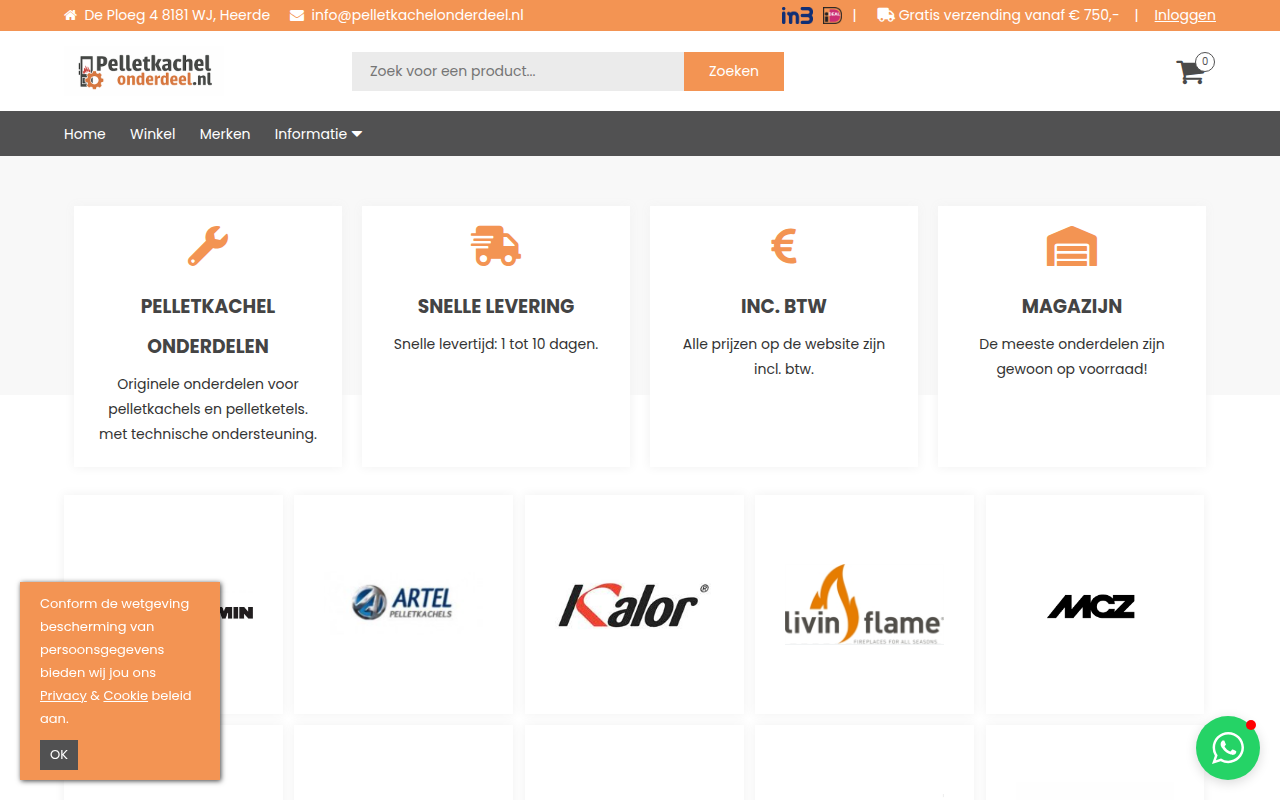The width and height of the screenshot is (1280, 800).
Task: Click the 'MAGAZIJN' heading
Action: coord(1072,306)
